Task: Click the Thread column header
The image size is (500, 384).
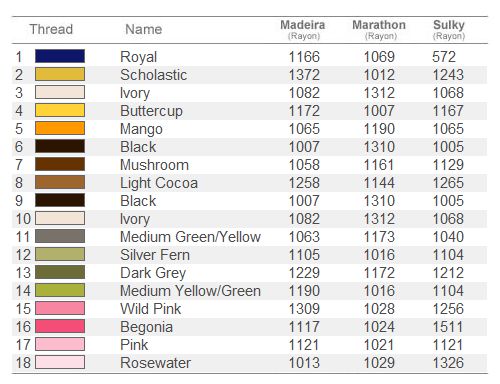Action: coord(51,29)
